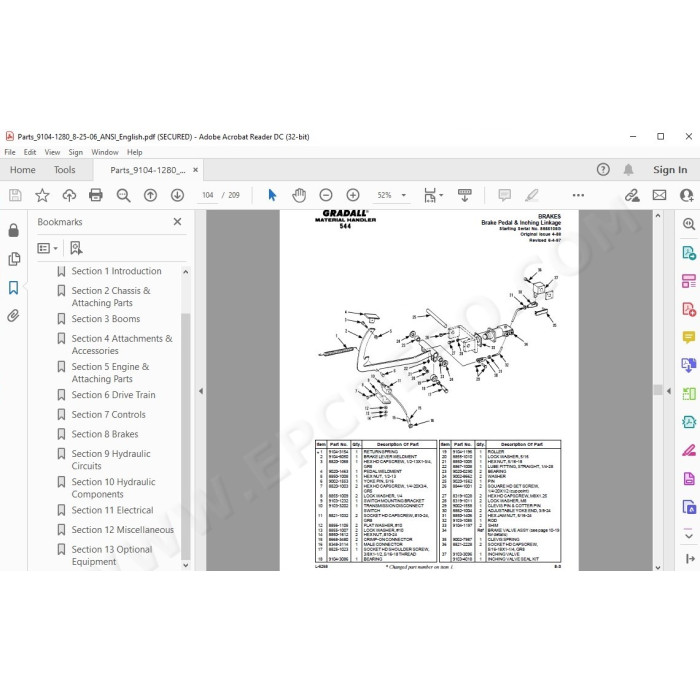Viewport: 700px width, 700px height.
Task: Show more tools ellipsis
Action: point(578,195)
